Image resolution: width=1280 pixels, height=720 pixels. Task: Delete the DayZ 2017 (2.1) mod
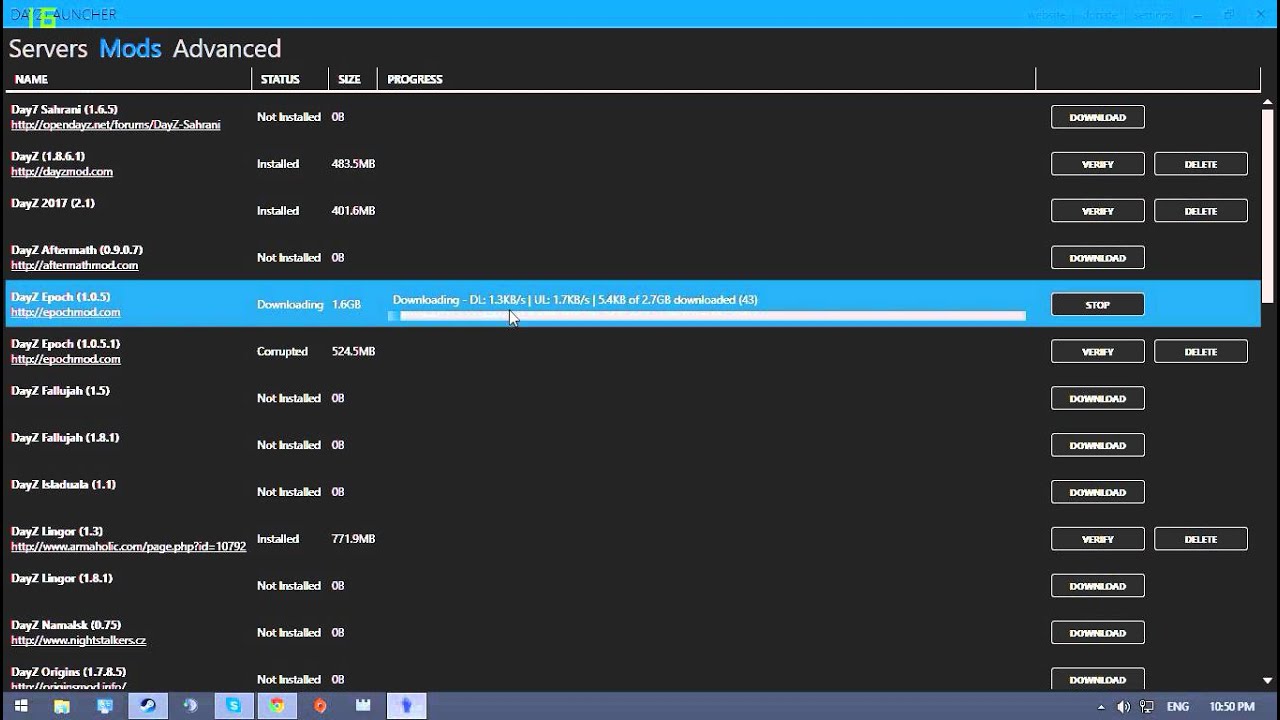point(1200,211)
